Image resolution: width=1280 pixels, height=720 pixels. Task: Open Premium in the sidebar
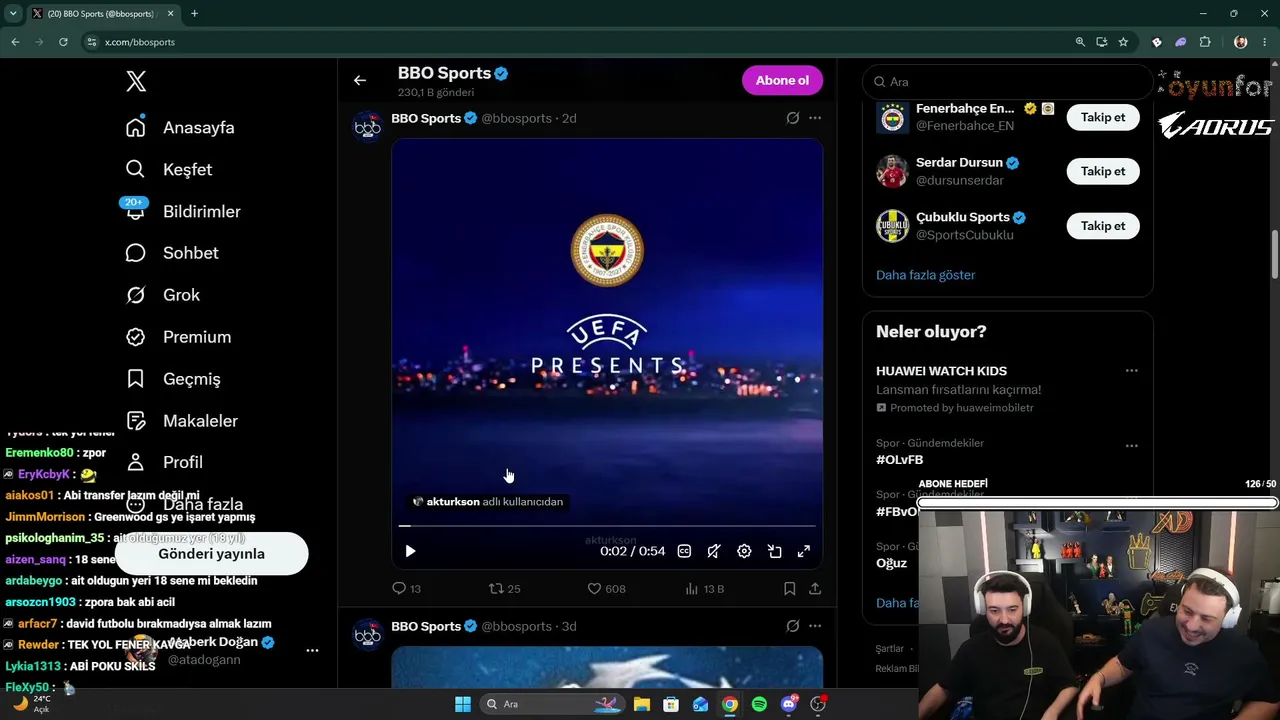click(x=178, y=337)
